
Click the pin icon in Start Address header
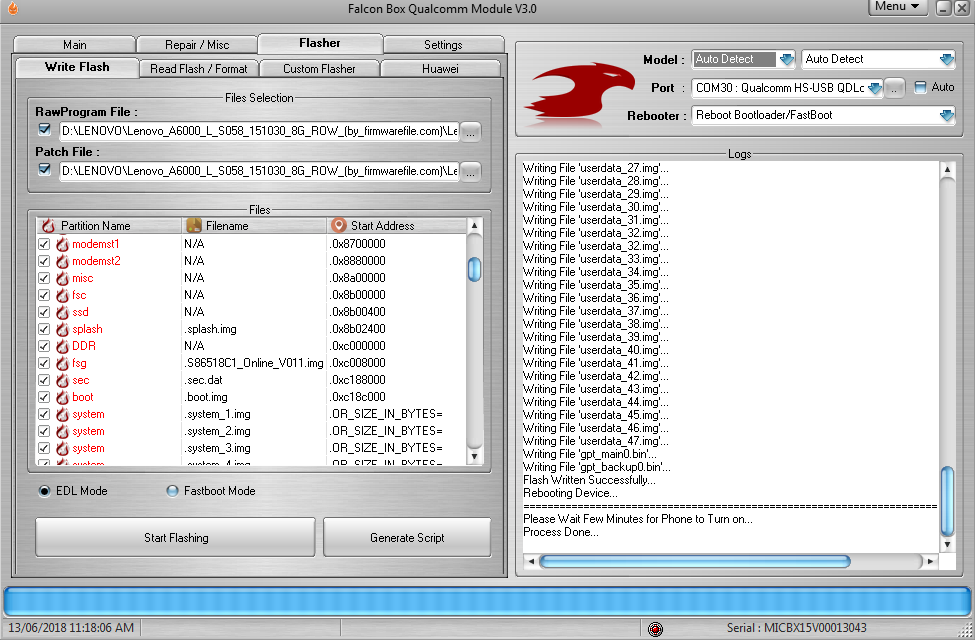pyautogui.click(x=338, y=225)
